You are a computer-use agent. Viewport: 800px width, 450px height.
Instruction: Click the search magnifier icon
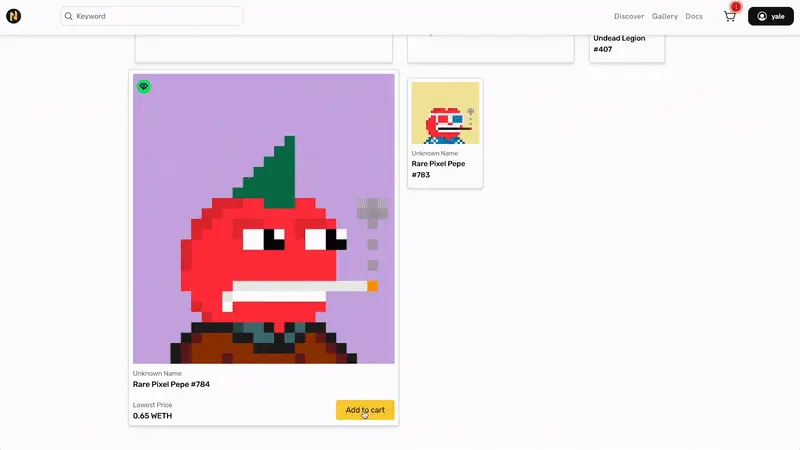(x=69, y=17)
